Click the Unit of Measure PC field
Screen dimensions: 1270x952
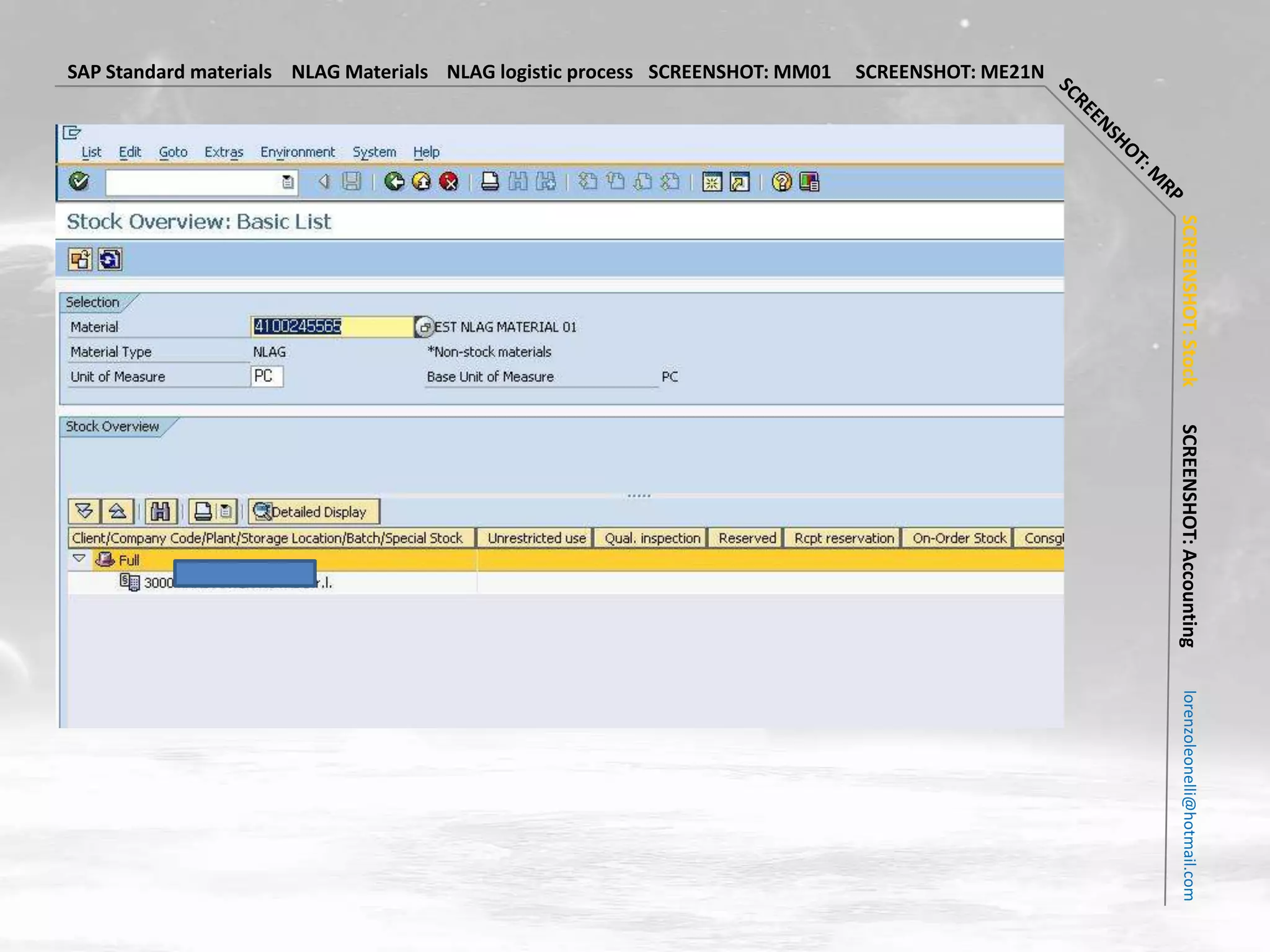[x=267, y=376]
